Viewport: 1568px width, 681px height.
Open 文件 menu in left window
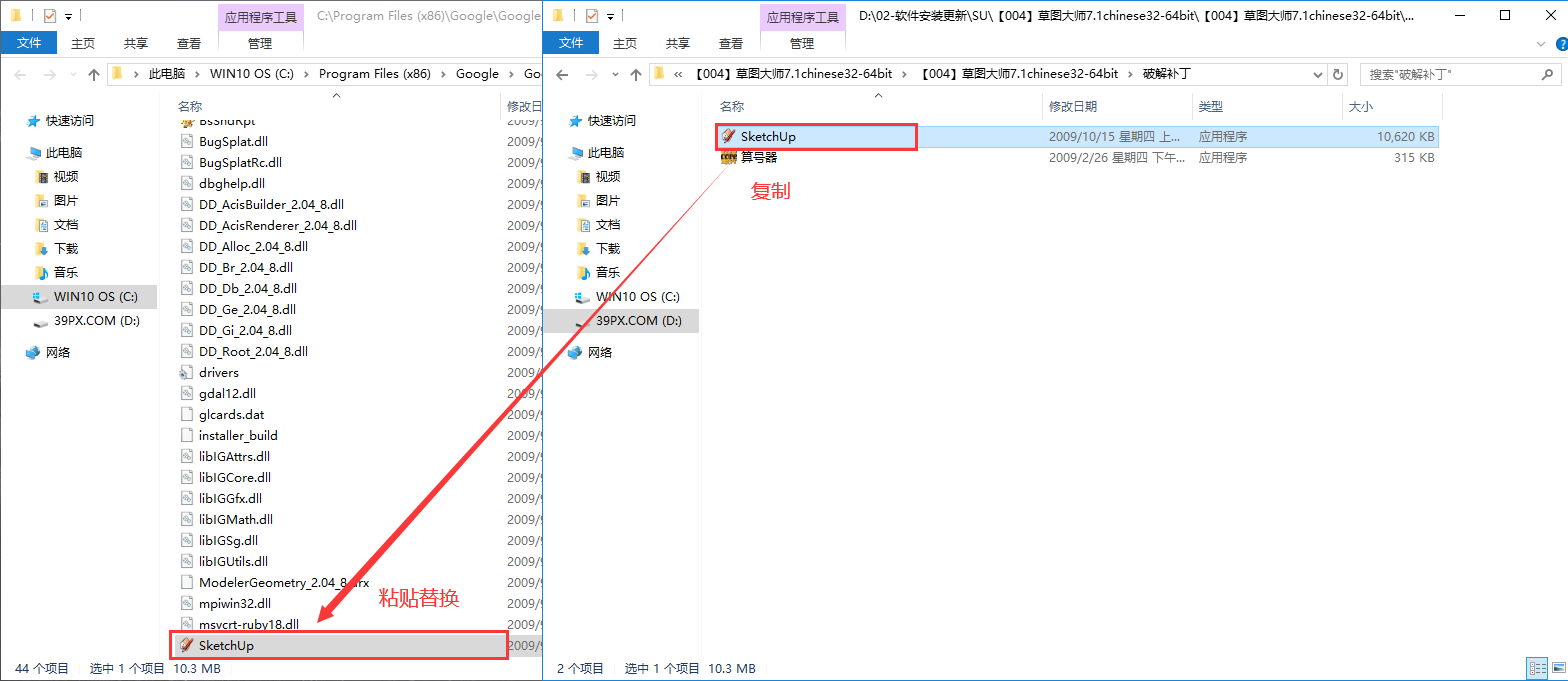pyautogui.click(x=29, y=43)
